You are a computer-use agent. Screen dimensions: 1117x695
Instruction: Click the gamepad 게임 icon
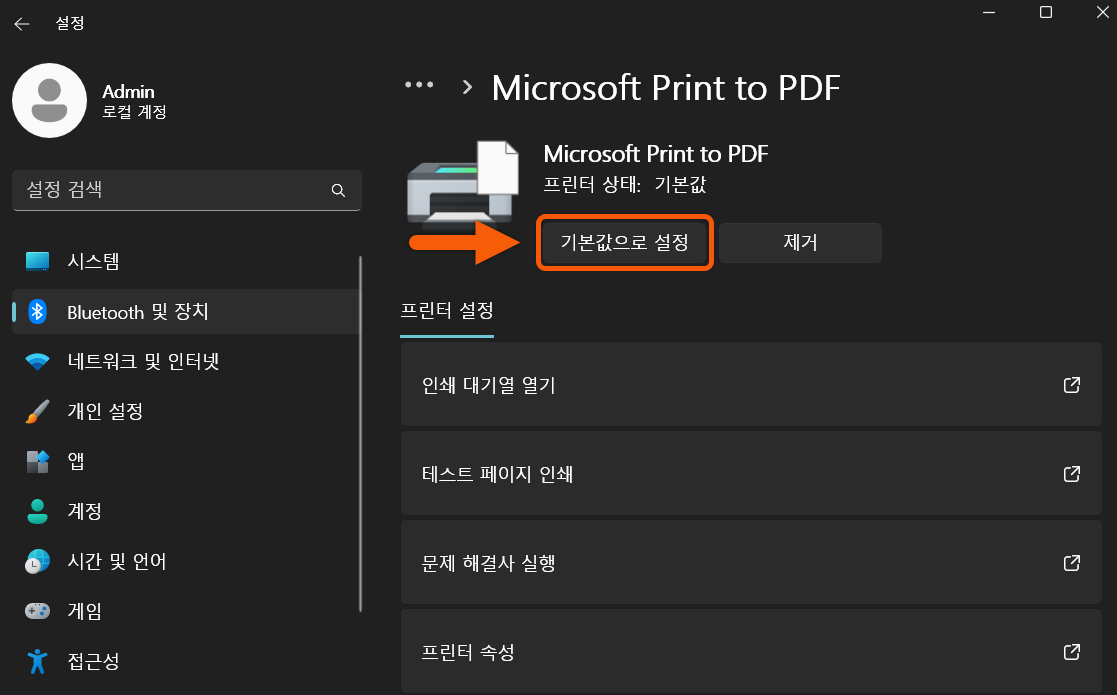click(x=37, y=611)
